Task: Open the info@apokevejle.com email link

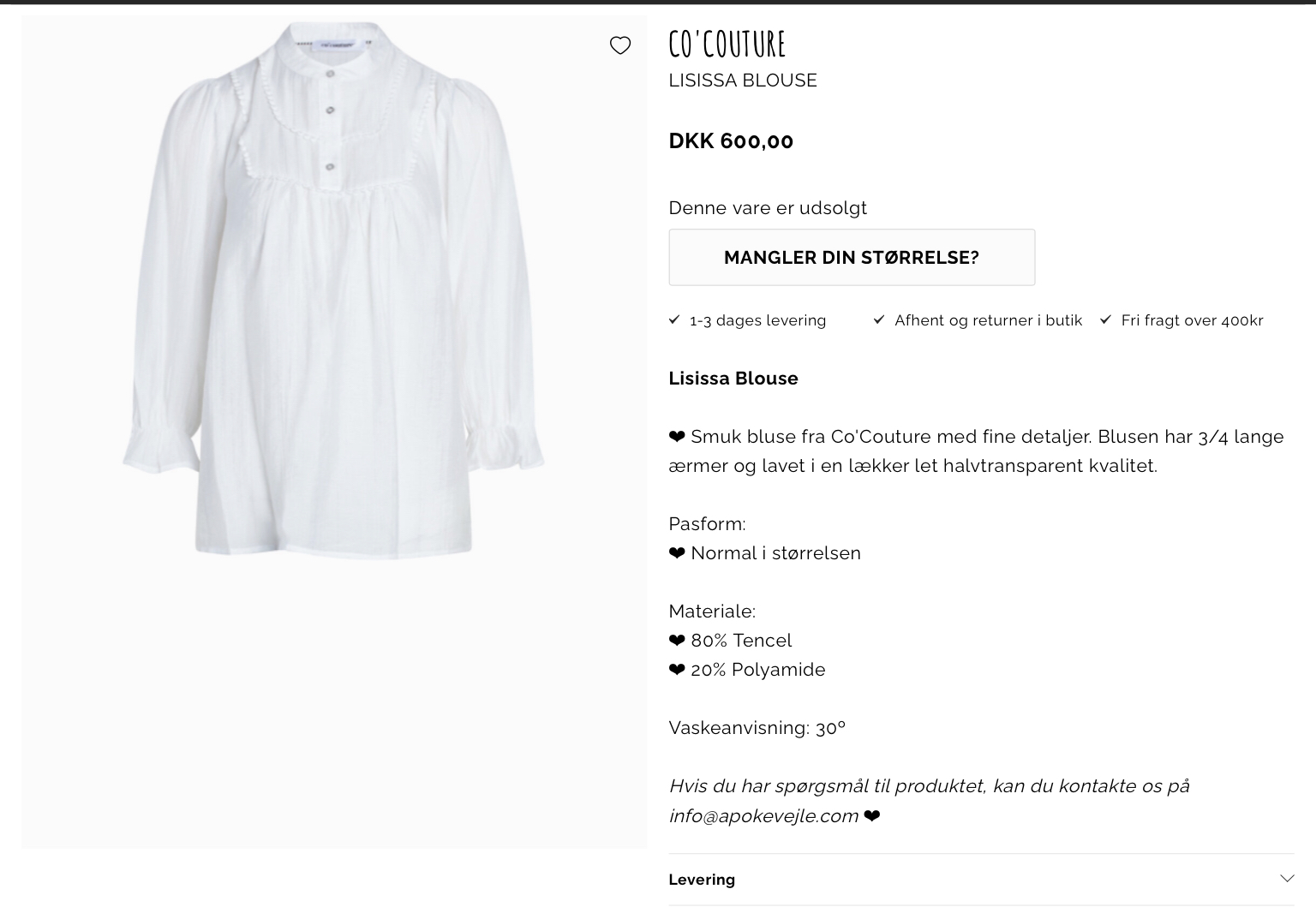Action: pos(763,816)
